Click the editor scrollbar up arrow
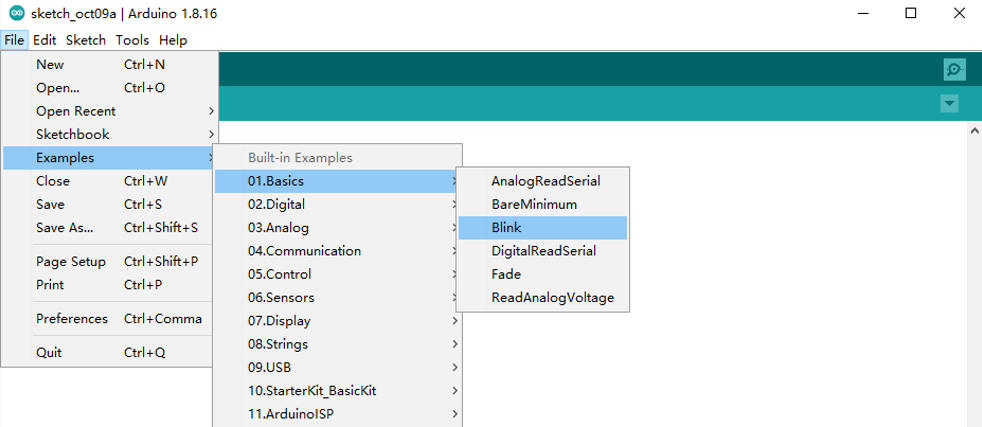982x427 pixels. (x=974, y=131)
